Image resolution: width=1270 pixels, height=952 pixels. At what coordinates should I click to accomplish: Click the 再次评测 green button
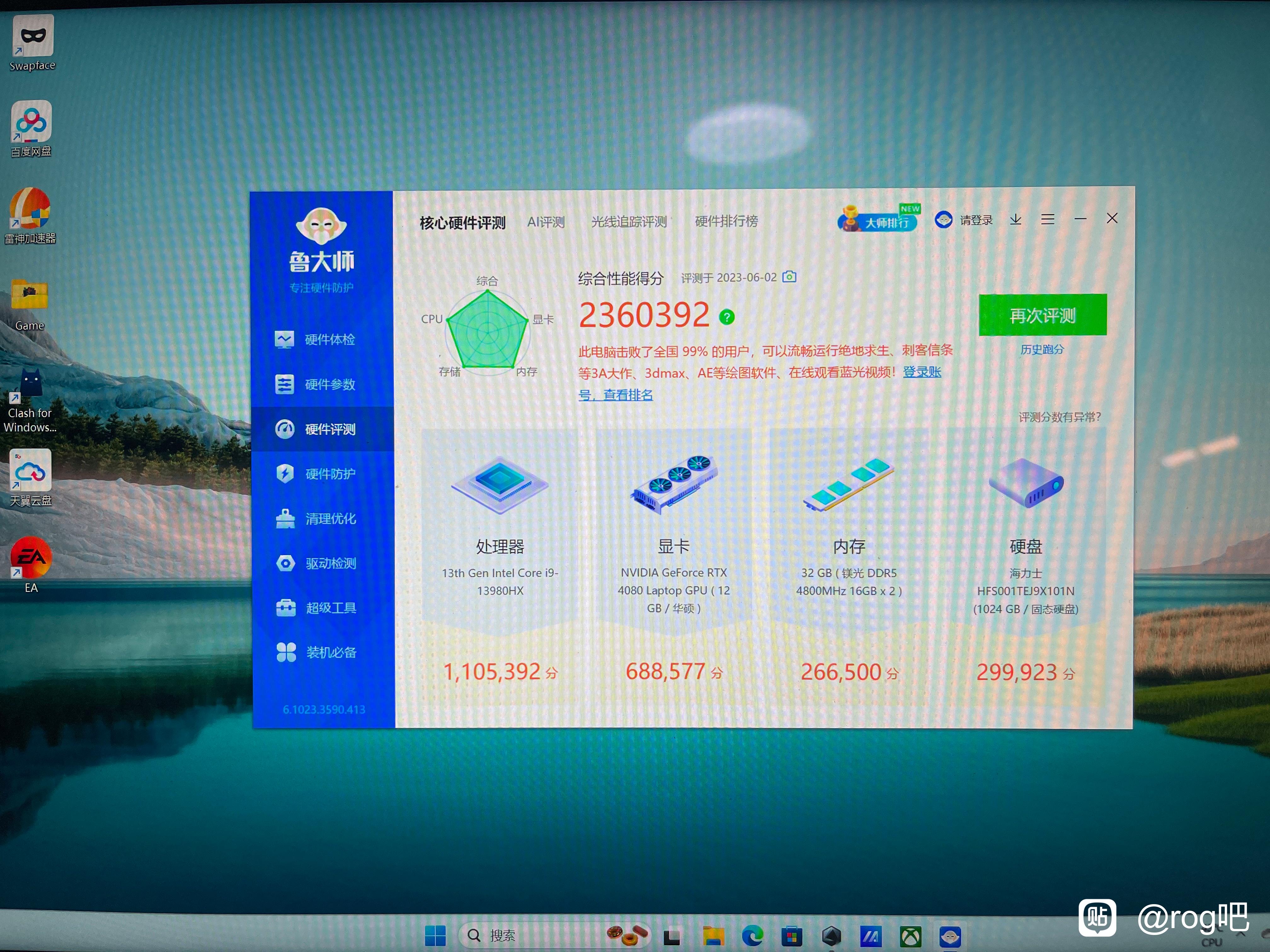tap(1043, 314)
